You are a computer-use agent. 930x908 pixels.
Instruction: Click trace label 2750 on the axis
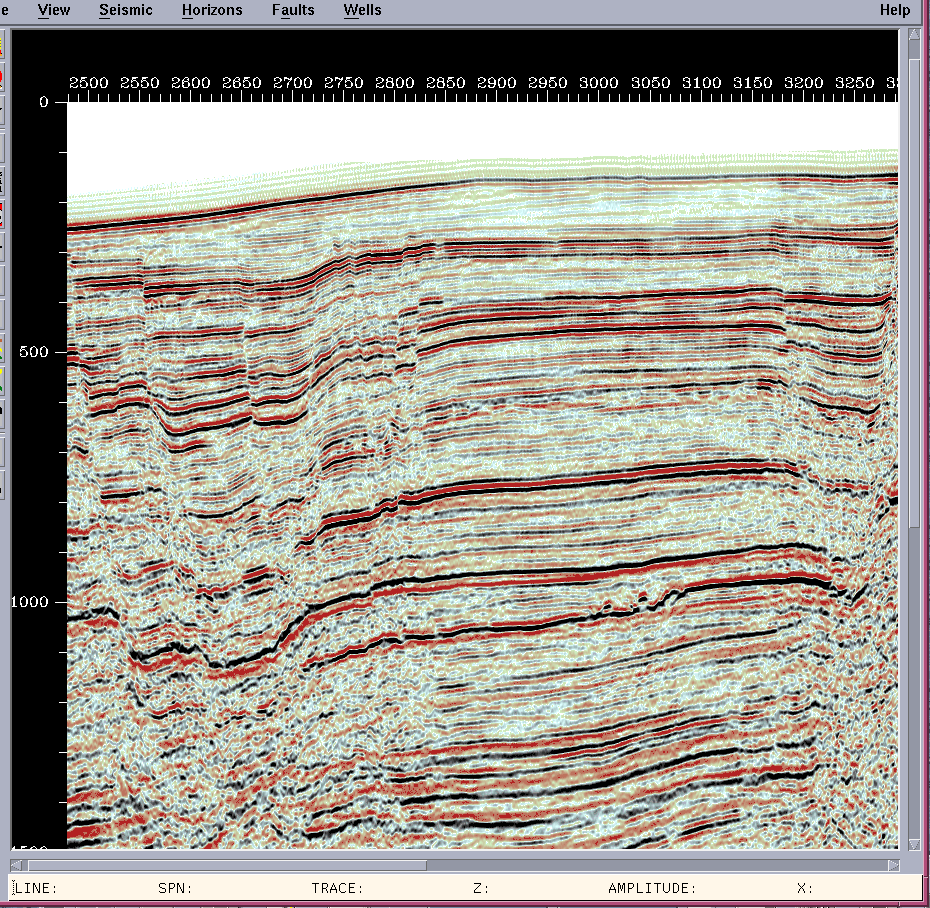[x=343, y=83]
